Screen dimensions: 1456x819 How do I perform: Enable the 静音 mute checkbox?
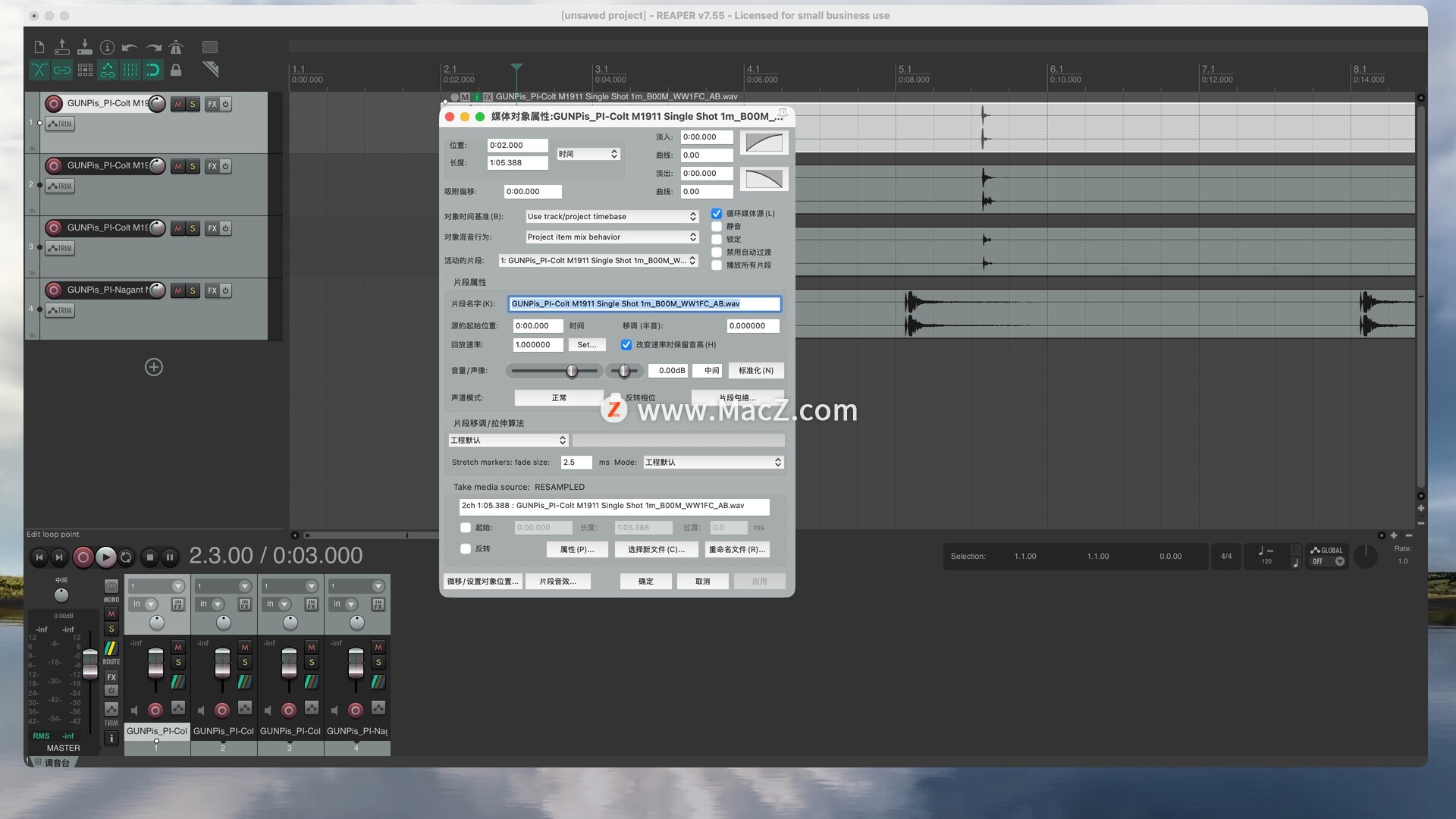click(x=717, y=227)
